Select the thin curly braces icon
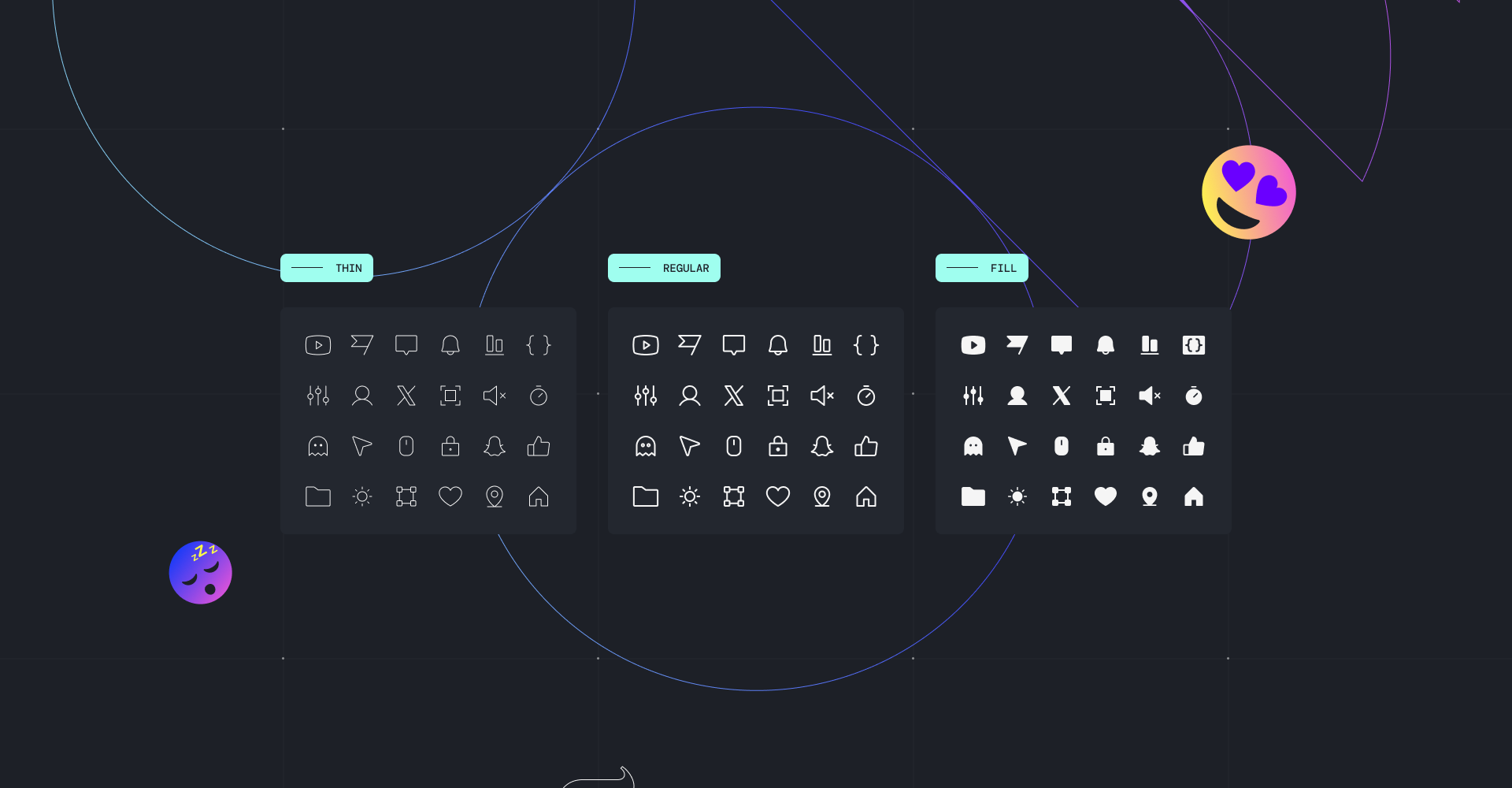The height and width of the screenshot is (788, 1512). tap(539, 345)
